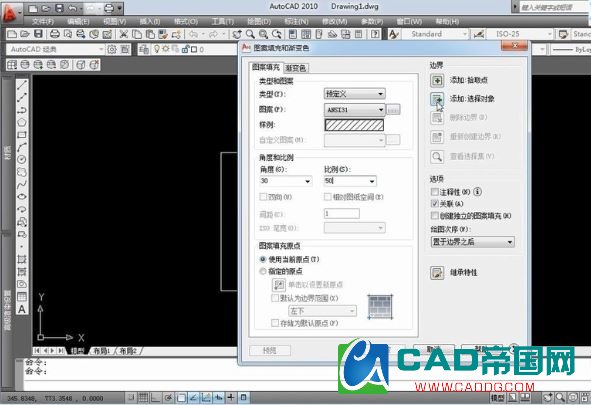The height and width of the screenshot is (405, 591).
Task: Click the Plot printer icon in toolbar
Action: coord(55,34)
